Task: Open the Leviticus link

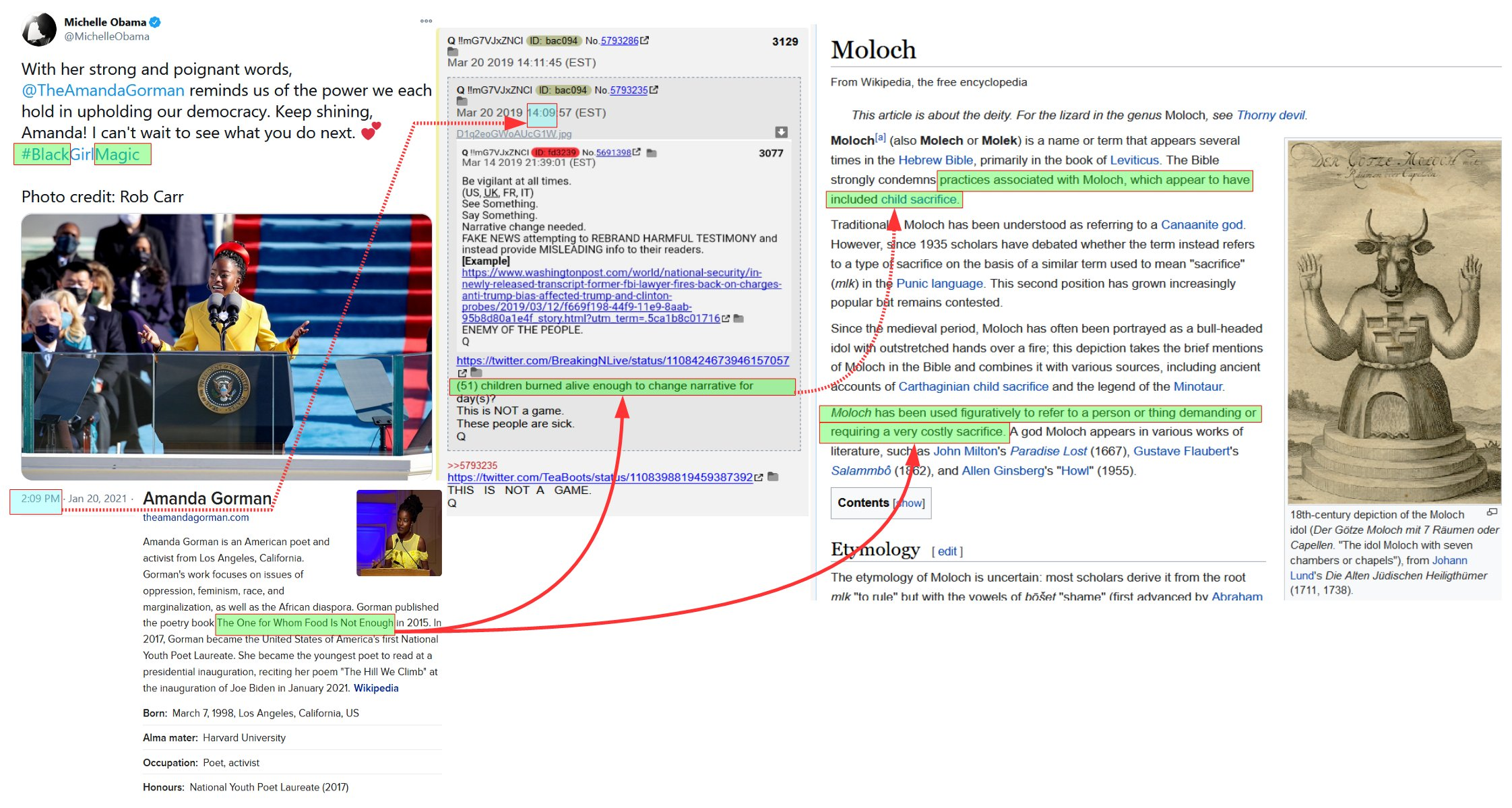Action: pos(1134,160)
